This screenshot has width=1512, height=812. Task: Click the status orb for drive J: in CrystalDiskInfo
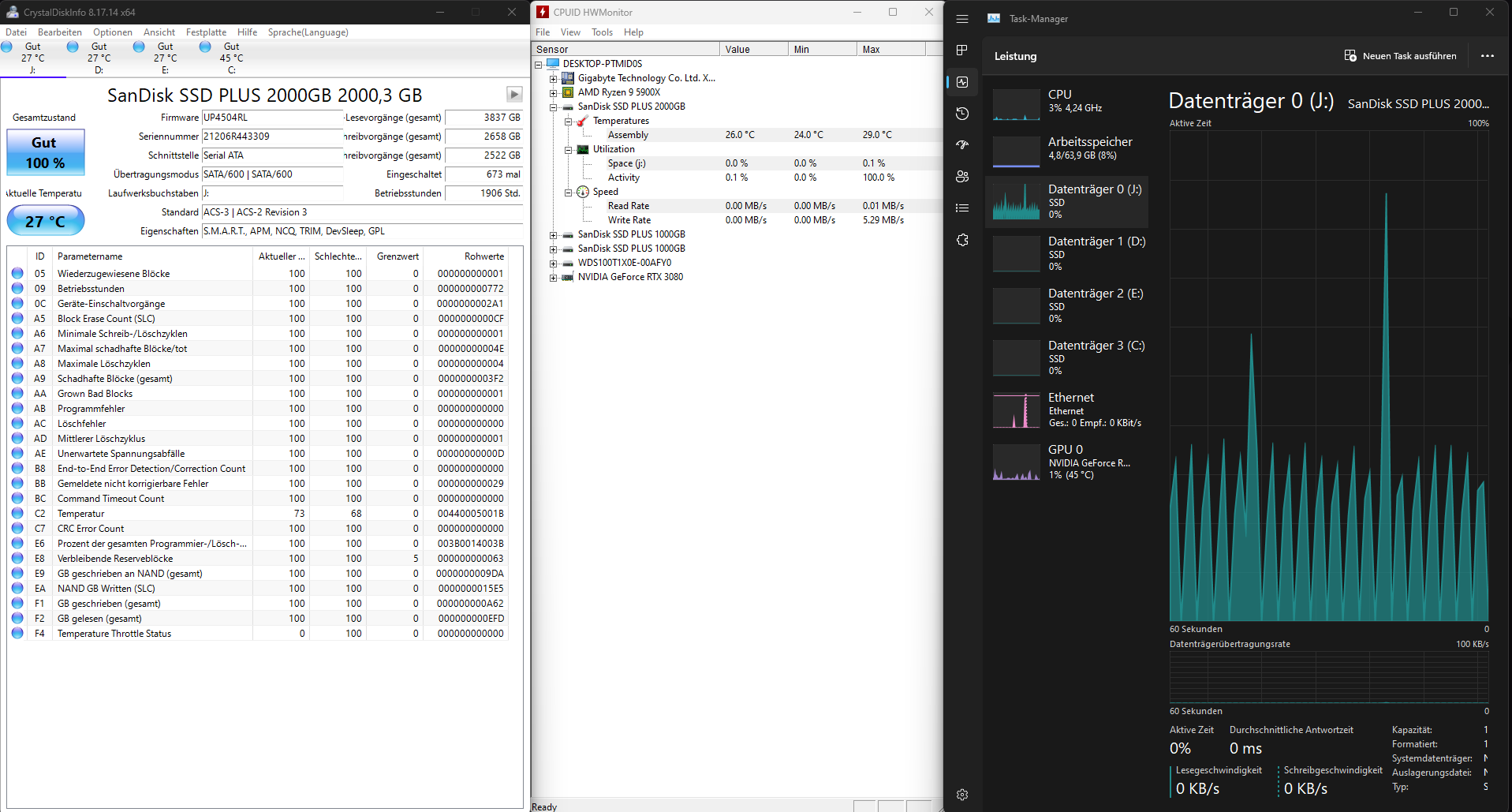pos(7,47)
